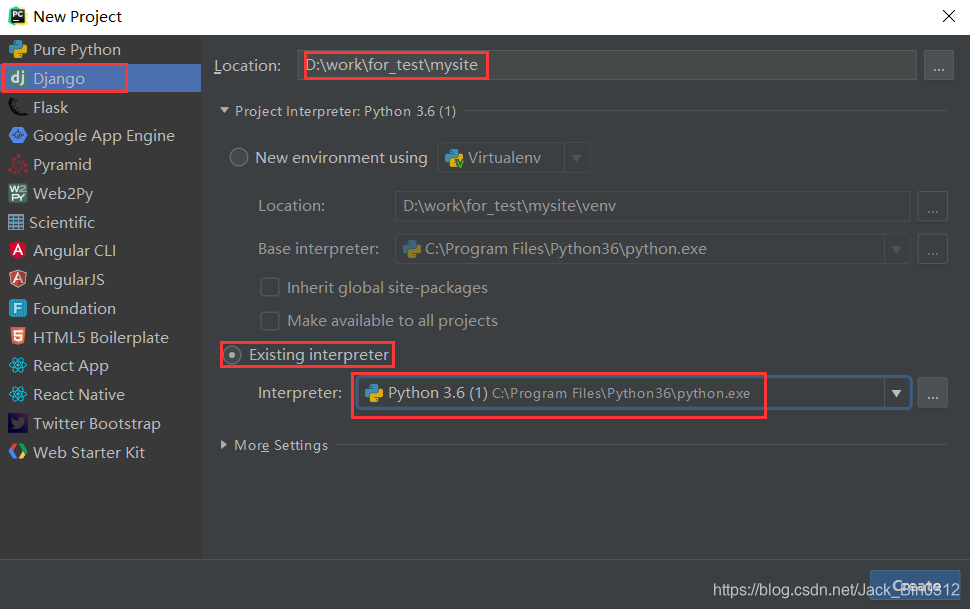Click the Web Starter Kit icon

click(x=17, y=452)
